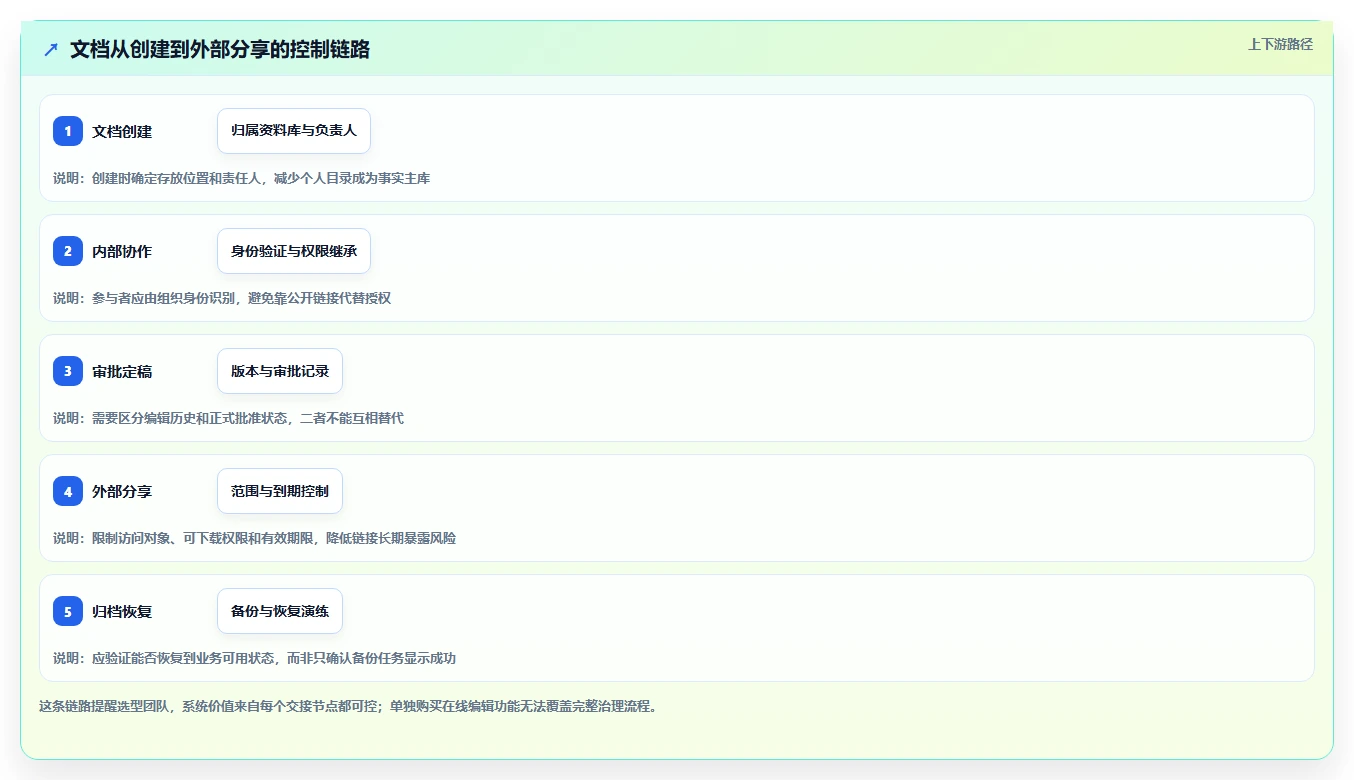1354x780 pixels.
Task: Click the footer summary starting 这条链路提醒选型团队
Action: [348, 706]
